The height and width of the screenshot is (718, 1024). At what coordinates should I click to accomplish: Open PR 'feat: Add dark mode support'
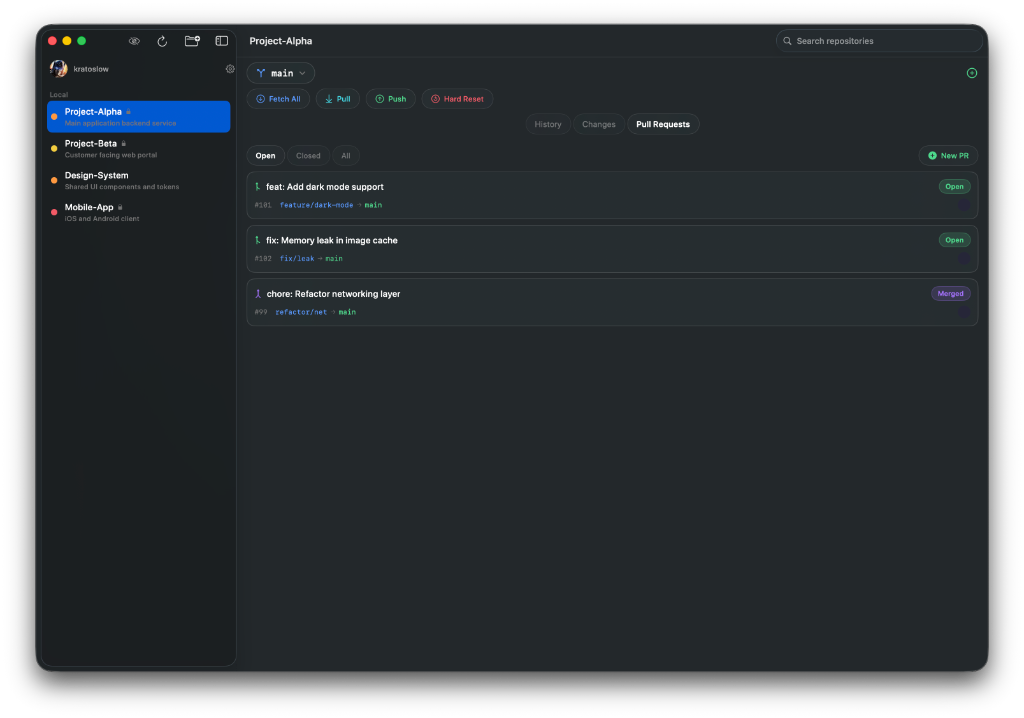[612, 195]
